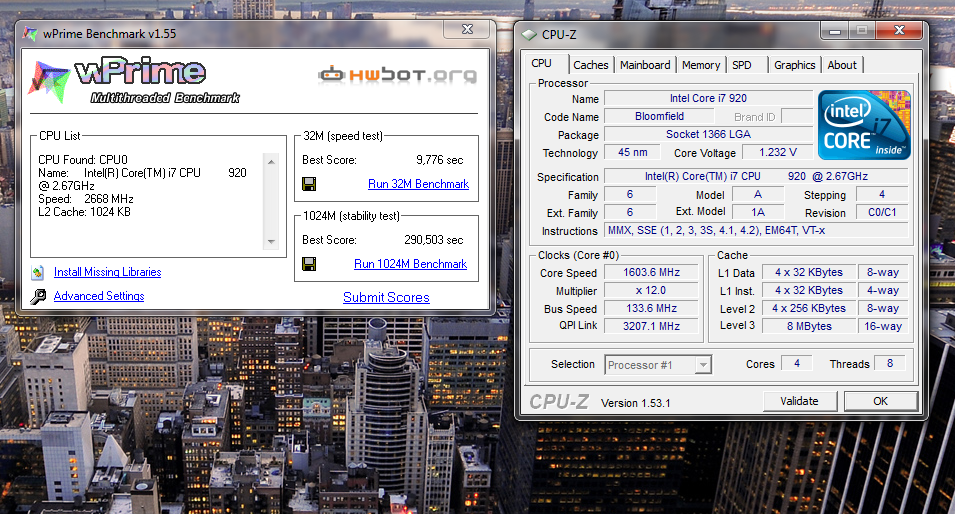Click the CPU List scroll down arrow
Image resolution: width=955 pixels, height=514 pixels.
click(272, 242)
